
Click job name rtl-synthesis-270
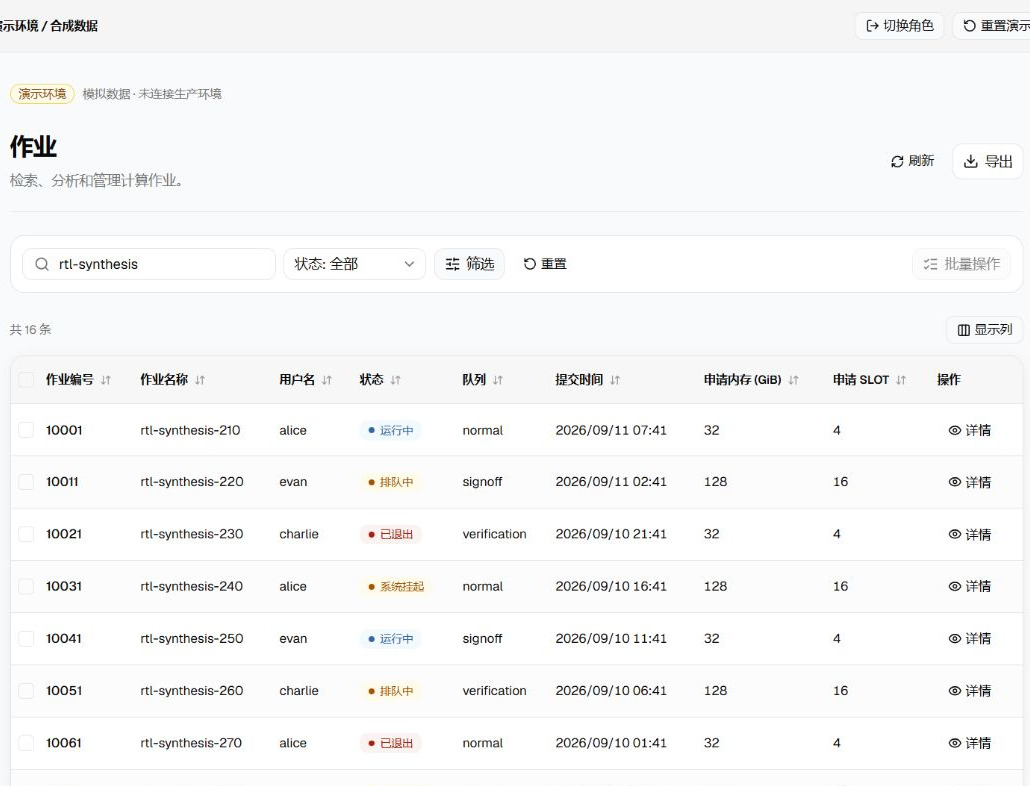pos(191,743)
